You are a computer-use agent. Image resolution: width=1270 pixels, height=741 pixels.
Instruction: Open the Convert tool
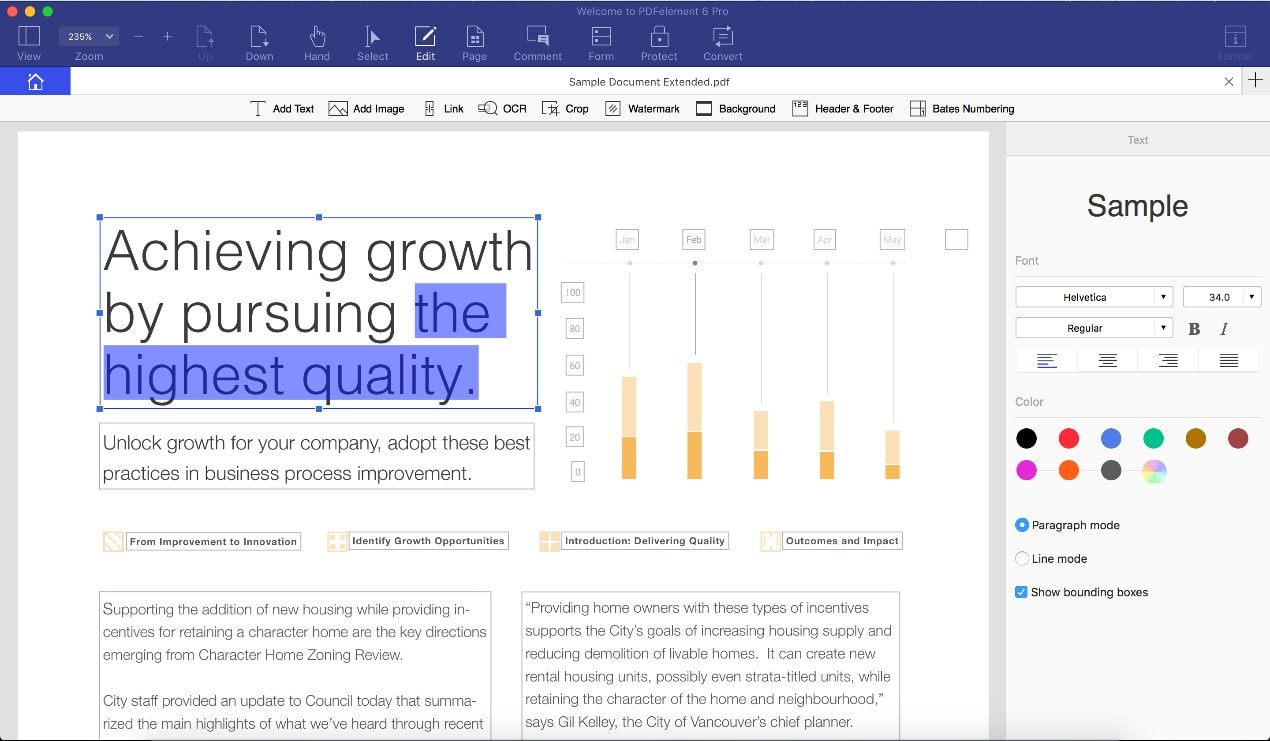(722, 43)
